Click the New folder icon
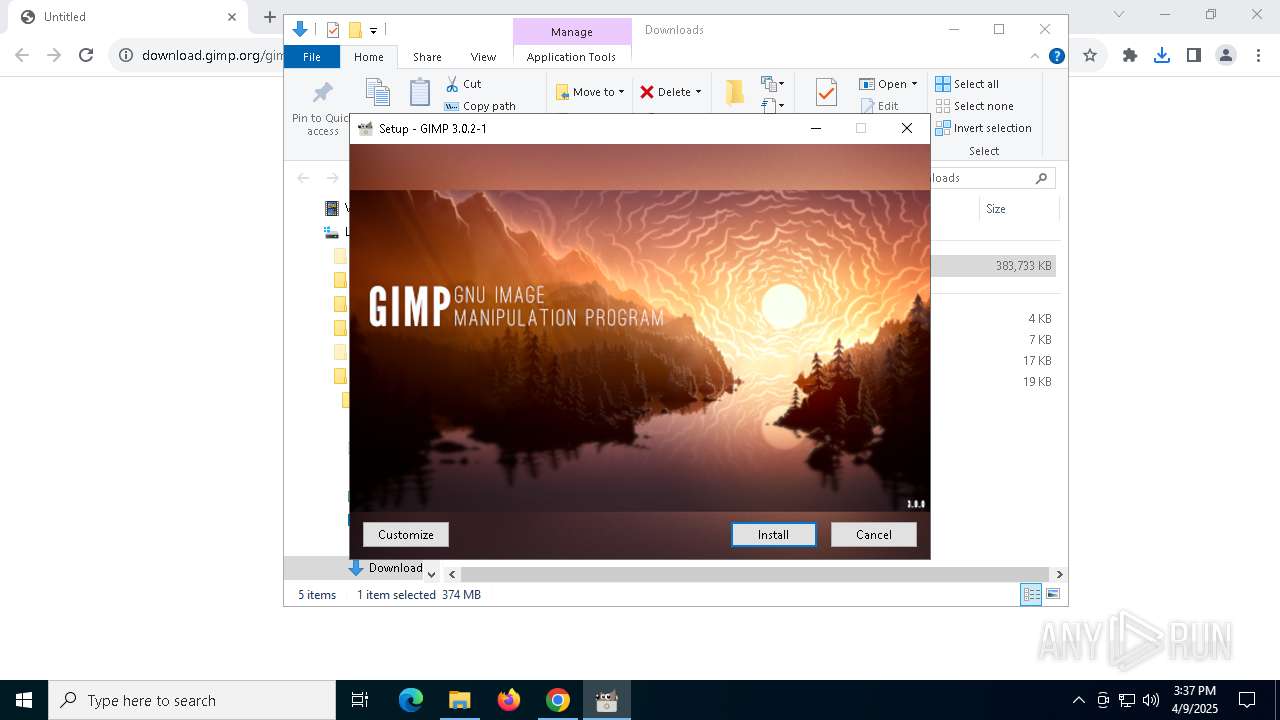Screen dimensions: 1280x720 pos(735,93)
